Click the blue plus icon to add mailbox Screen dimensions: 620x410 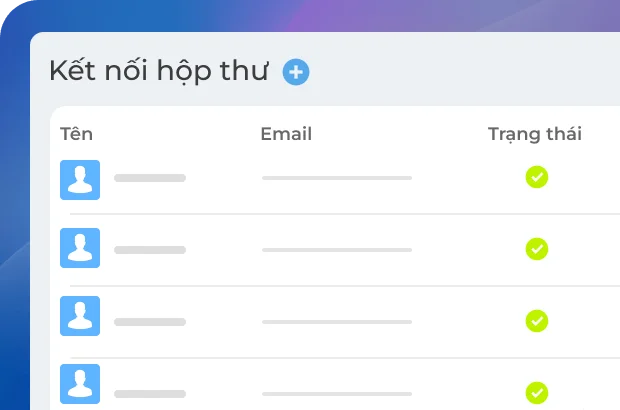tap(296, 72)
